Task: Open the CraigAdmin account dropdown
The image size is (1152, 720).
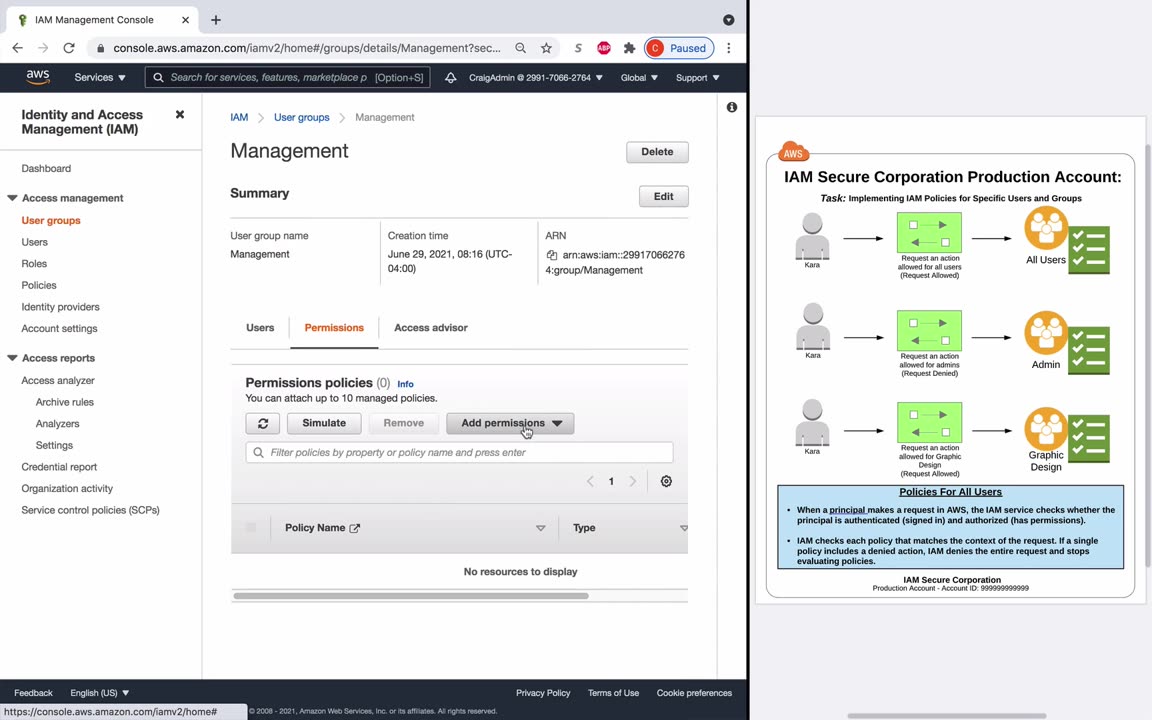Action: (536, 77)
